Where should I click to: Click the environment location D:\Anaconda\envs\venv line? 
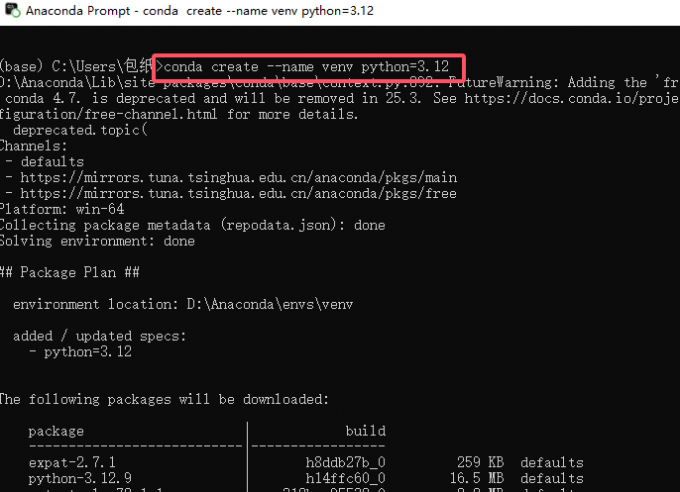183,304
